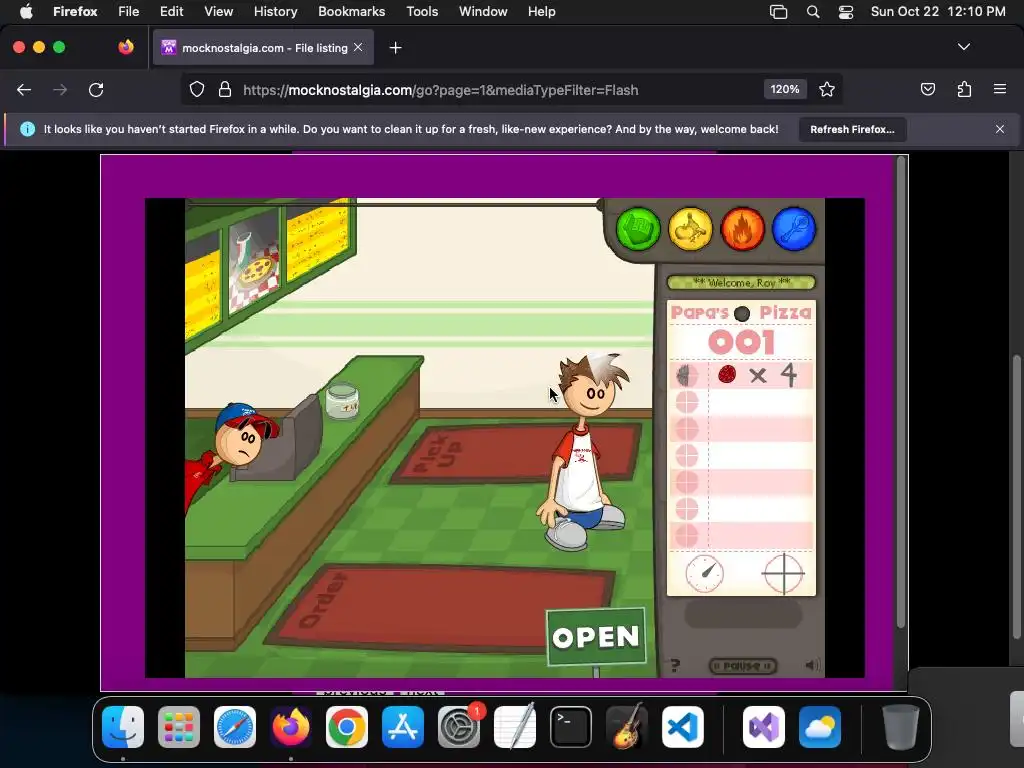Click the Refresh Firefox button
The height and width of the screenshot is (768, 1024).
(852, 129)
